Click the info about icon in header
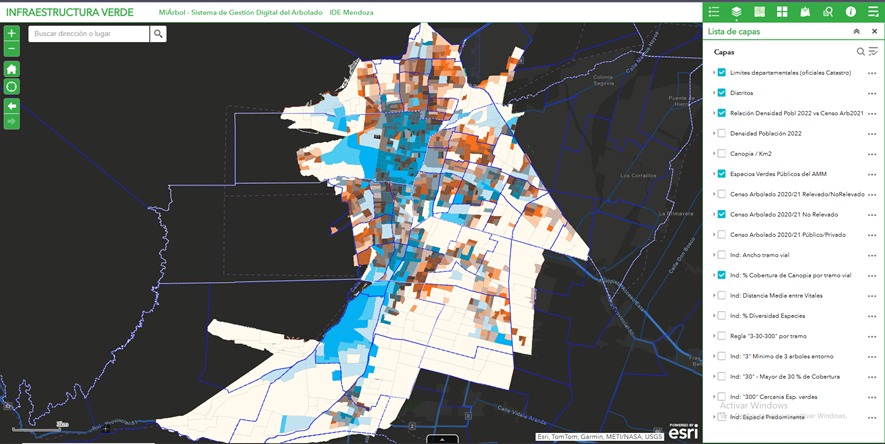Viewport: 885px width, 444px height. tap(850, 11)
